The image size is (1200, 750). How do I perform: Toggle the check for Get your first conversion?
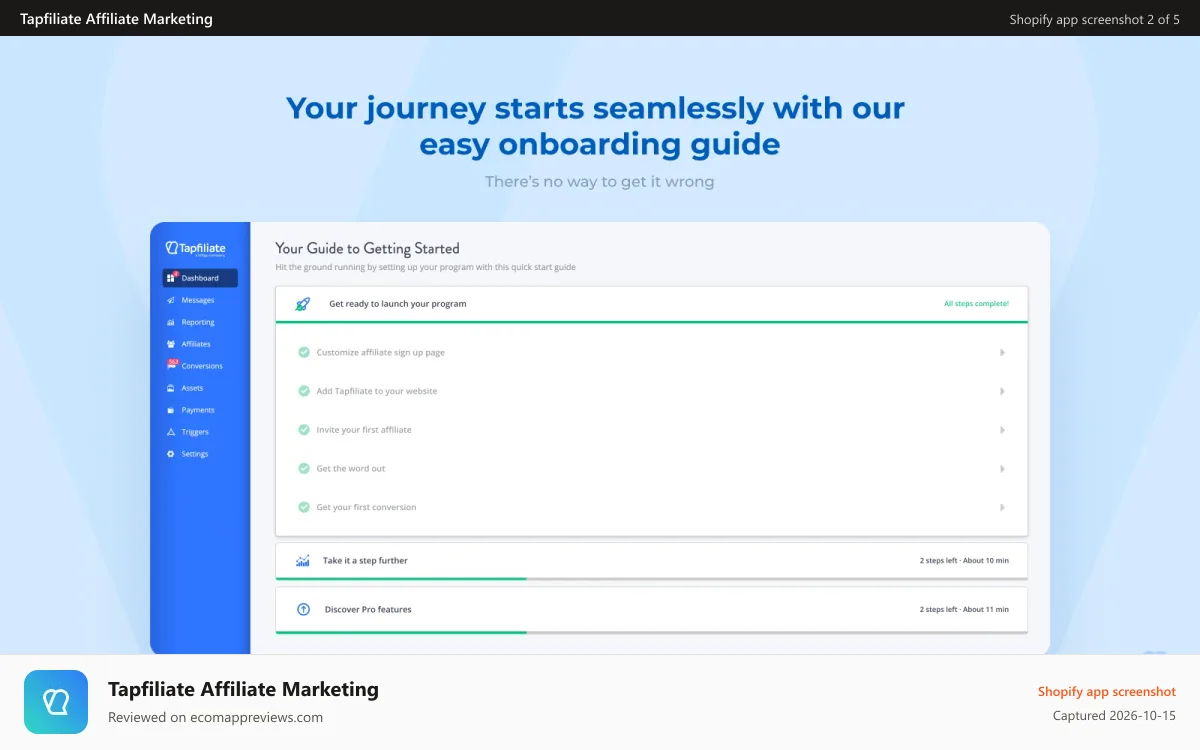coord(304,507)
